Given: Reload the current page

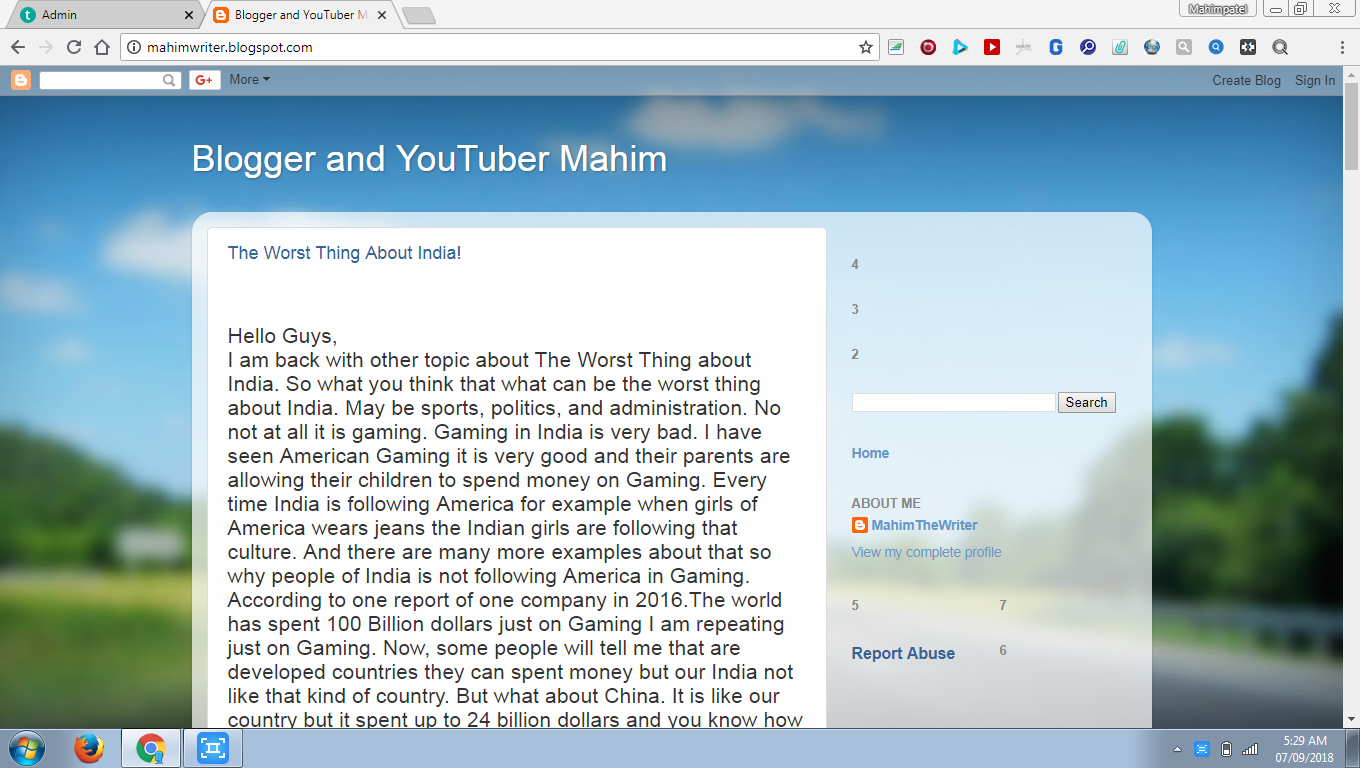Looking at the screenshot, I should (73, 47).
